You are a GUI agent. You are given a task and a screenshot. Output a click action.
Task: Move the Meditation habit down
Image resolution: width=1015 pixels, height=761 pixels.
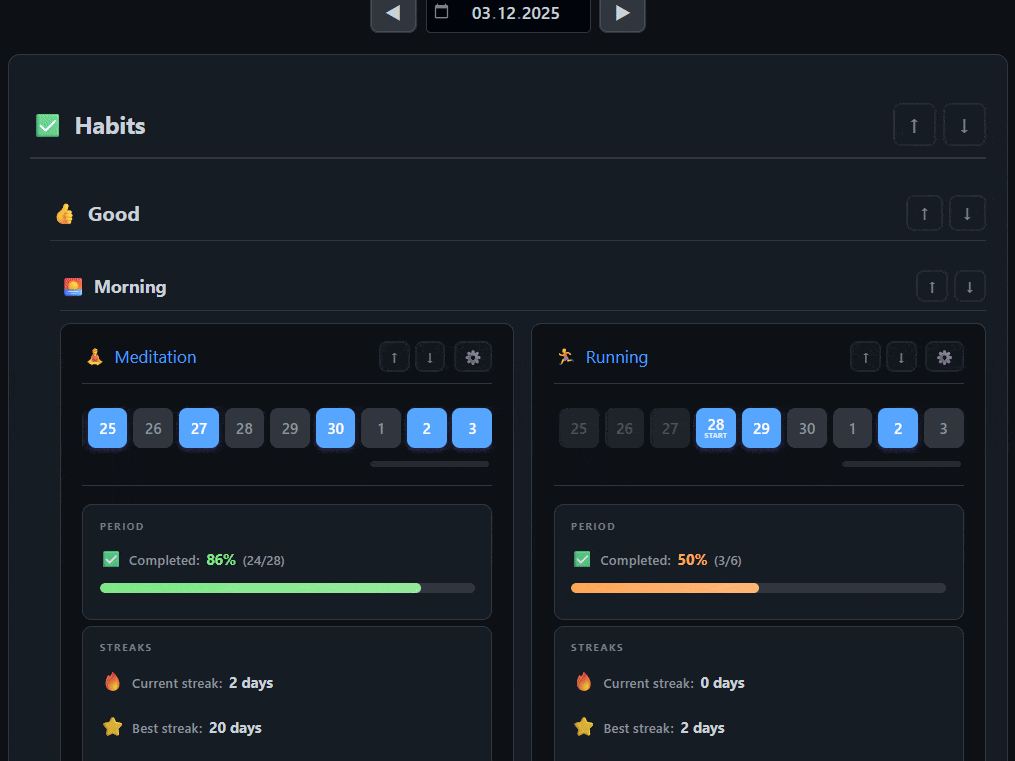(x=430, y=357)
